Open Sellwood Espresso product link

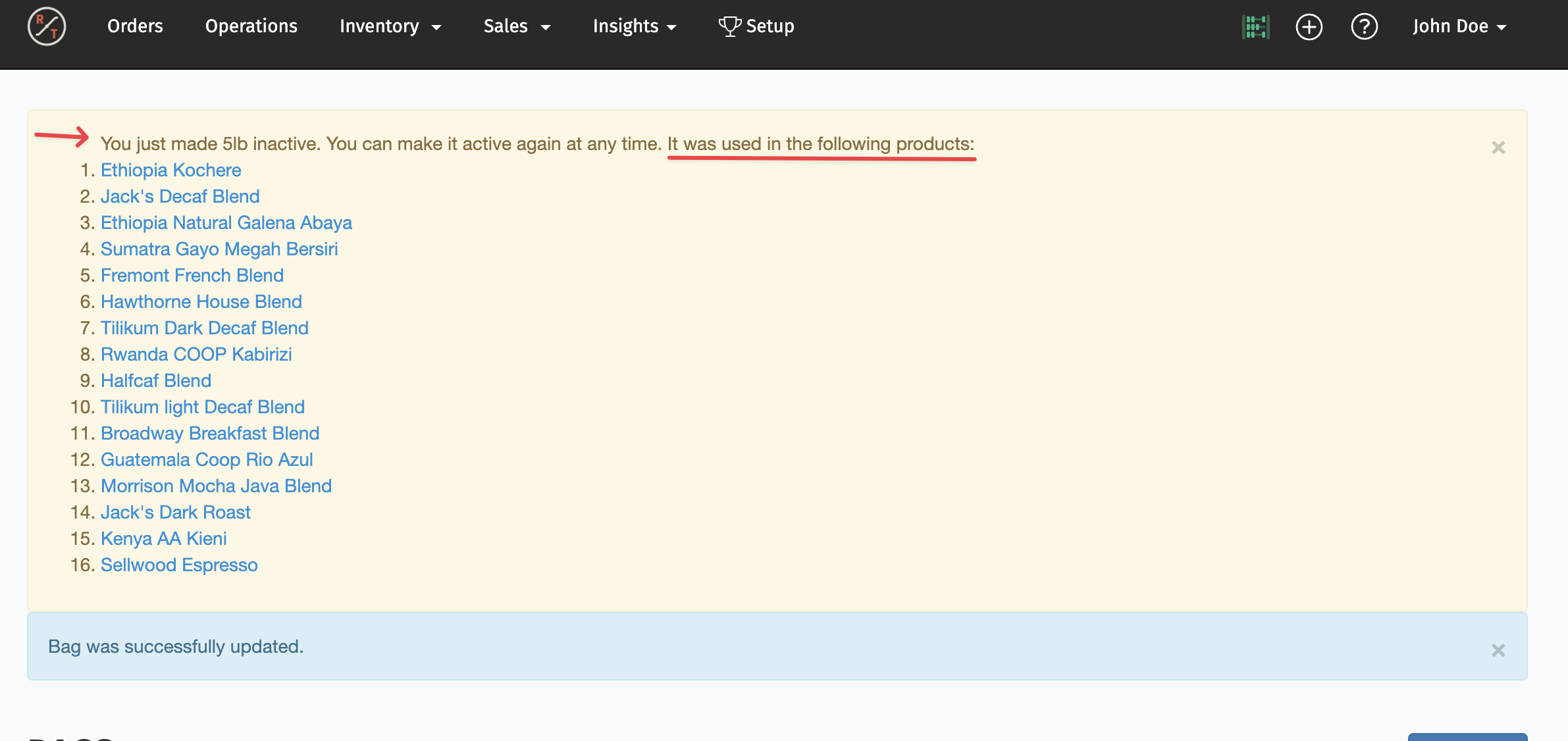pos(178,565)
